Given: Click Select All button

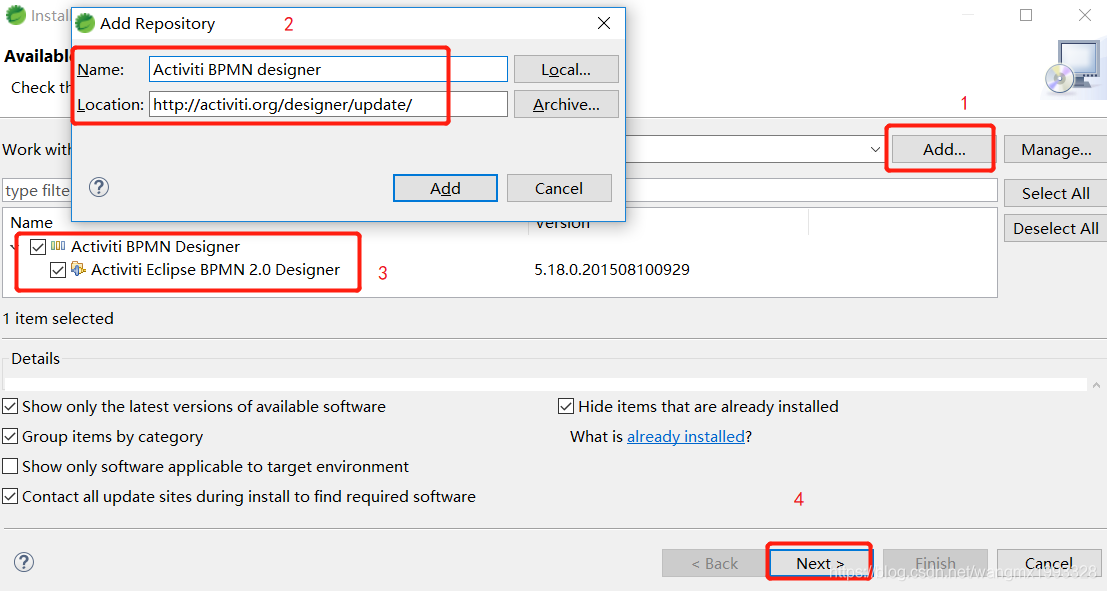Looking at the screenshot, I should (1055, 193).
